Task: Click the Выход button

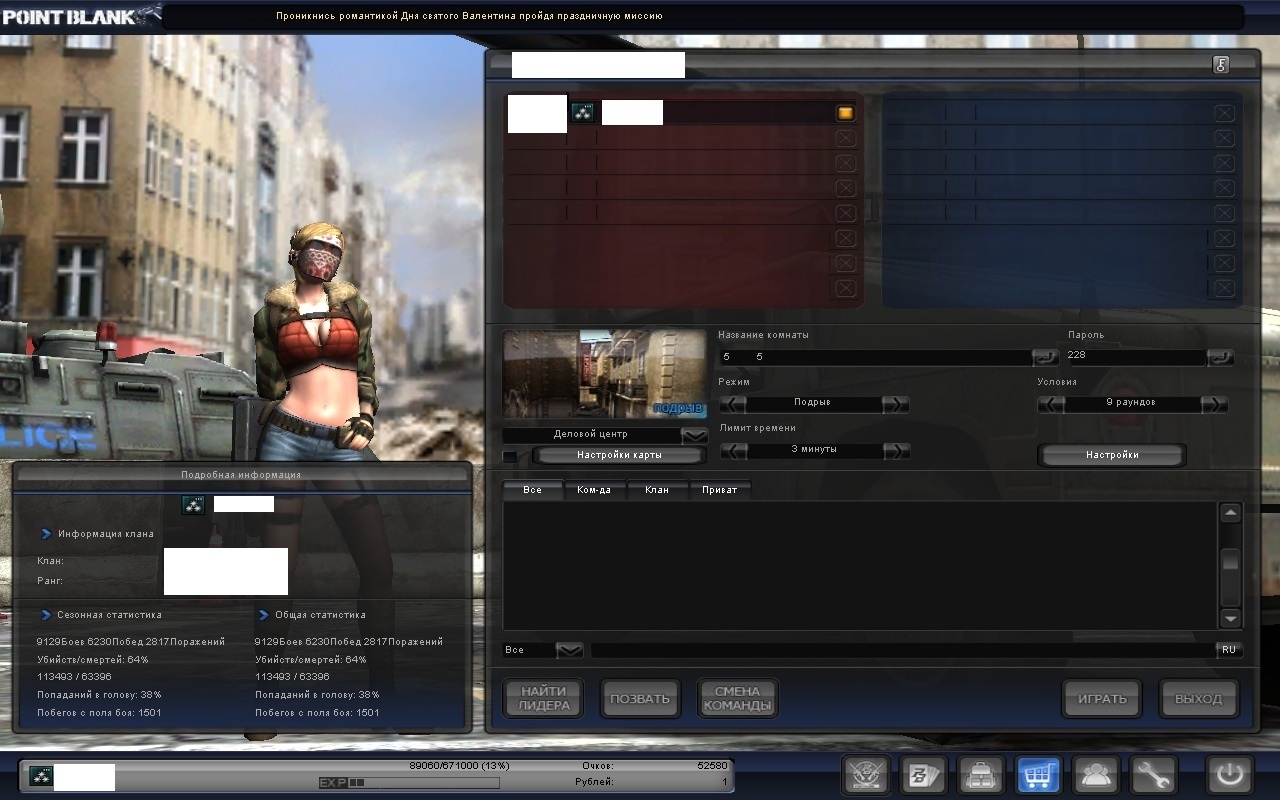Action: click(x=1198, y=698)
